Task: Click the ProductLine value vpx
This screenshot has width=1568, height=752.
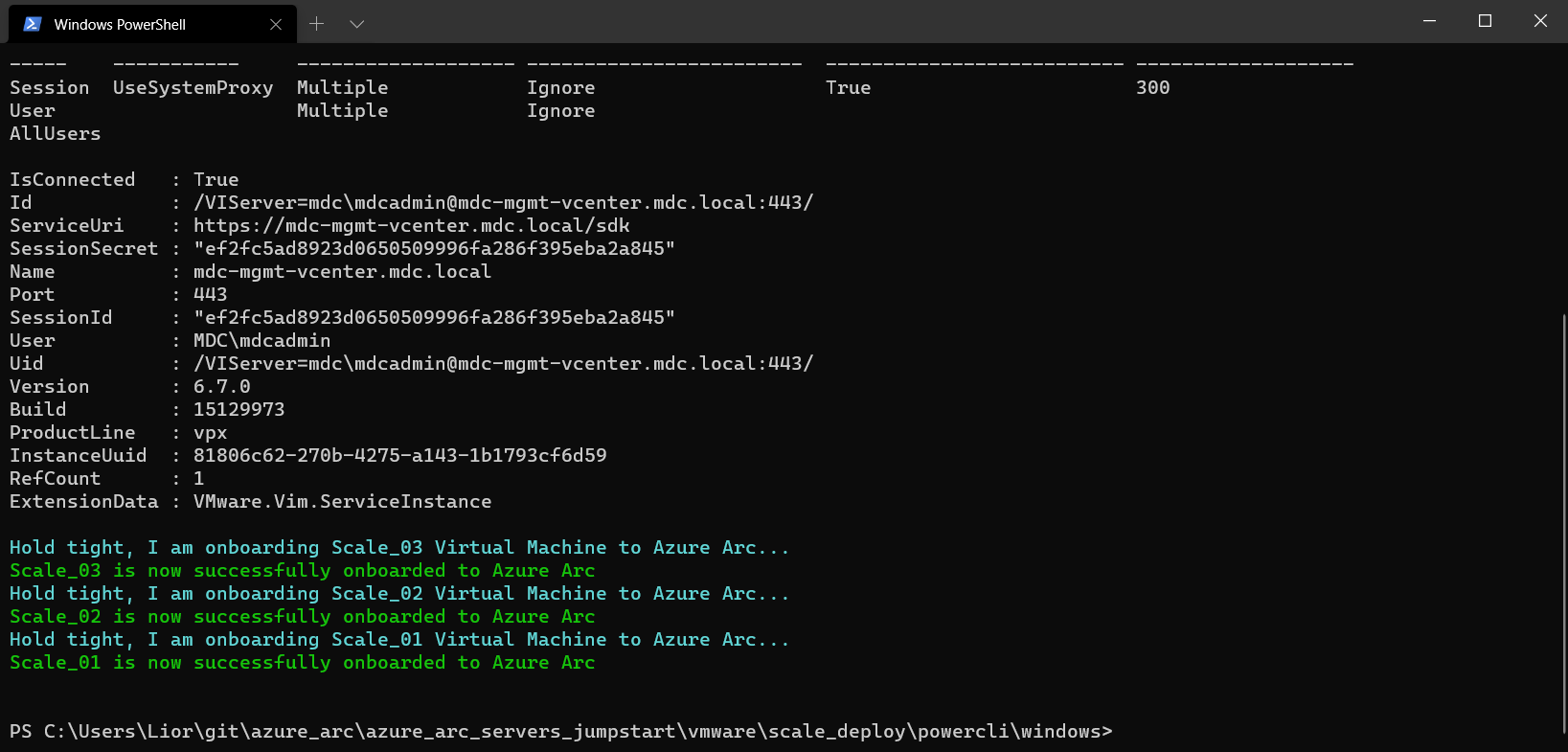Action: (x=211, y=433)
